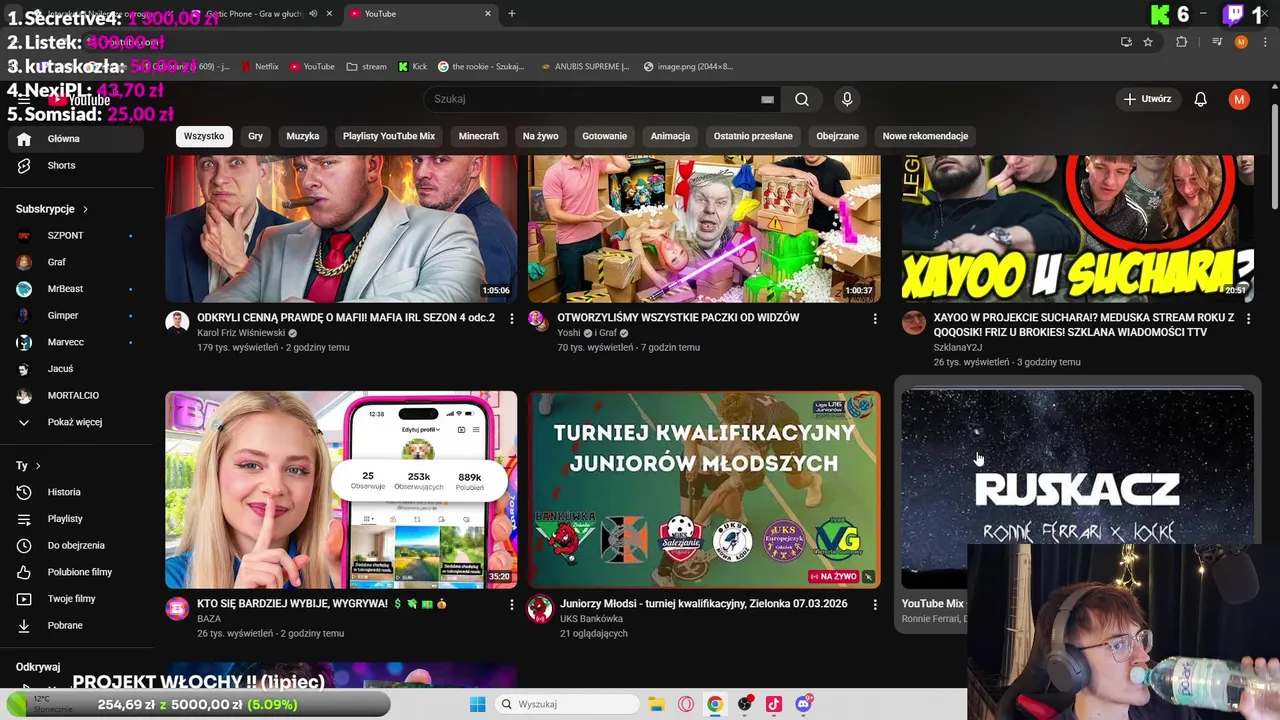Open options menu for OTWORZYLIŚMY WSZYSTKIE PACZKI video
Viewport: 1280px width, 720px height.
pyautogui.click(x=875, y=318)
